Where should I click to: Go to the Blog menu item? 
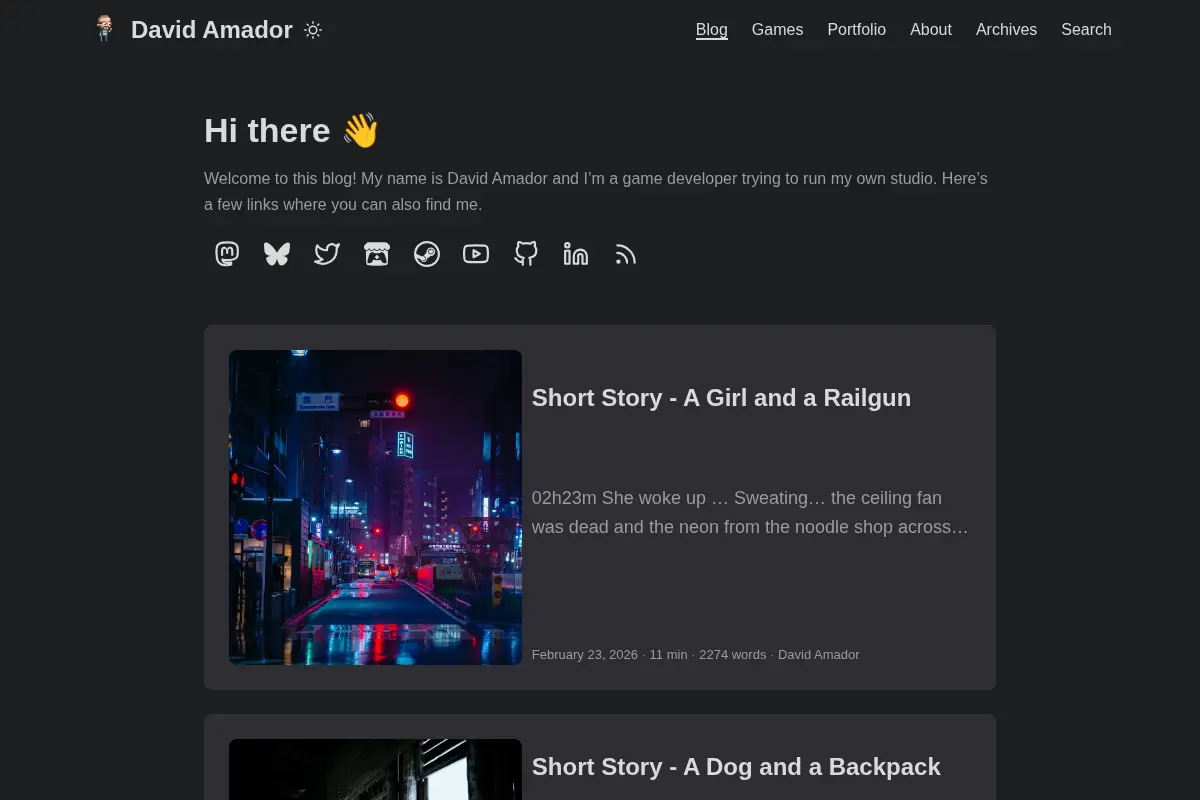point(712,30)
